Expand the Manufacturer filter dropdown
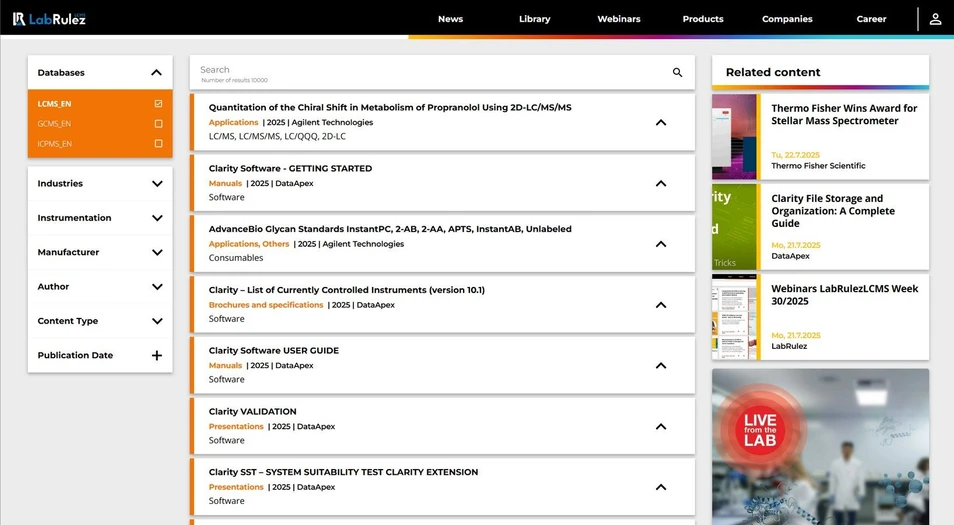Viewport: 954px width, 525px height. (x=157, y=252)
